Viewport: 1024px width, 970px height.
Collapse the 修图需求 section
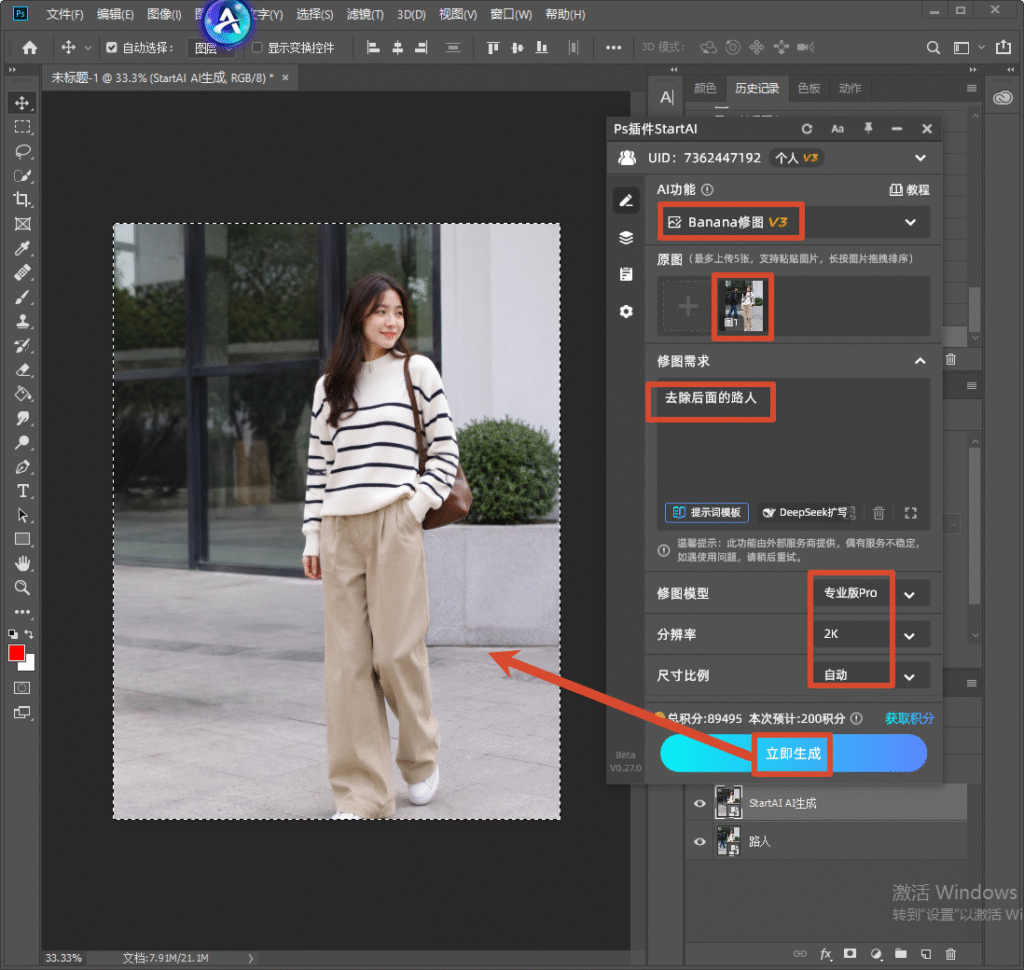tap(920, 361)
